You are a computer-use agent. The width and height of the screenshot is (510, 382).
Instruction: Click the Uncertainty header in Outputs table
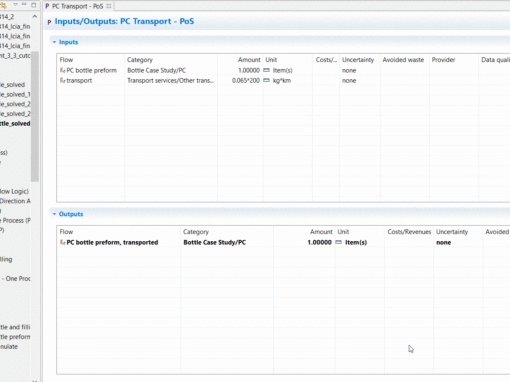point(452,232)
